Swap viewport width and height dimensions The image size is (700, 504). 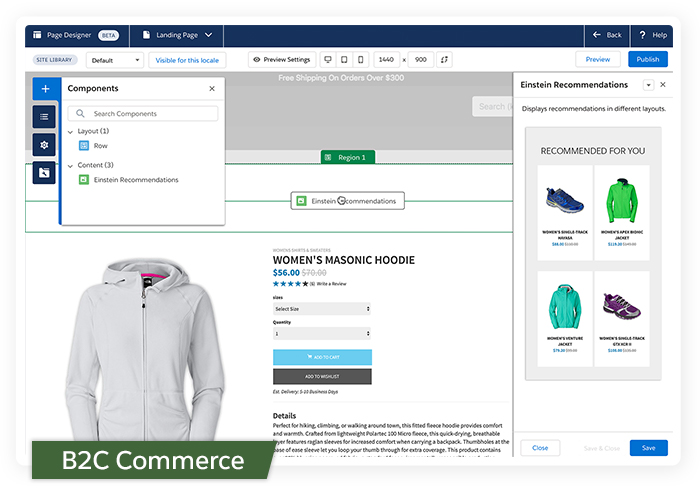click(444, 60)
